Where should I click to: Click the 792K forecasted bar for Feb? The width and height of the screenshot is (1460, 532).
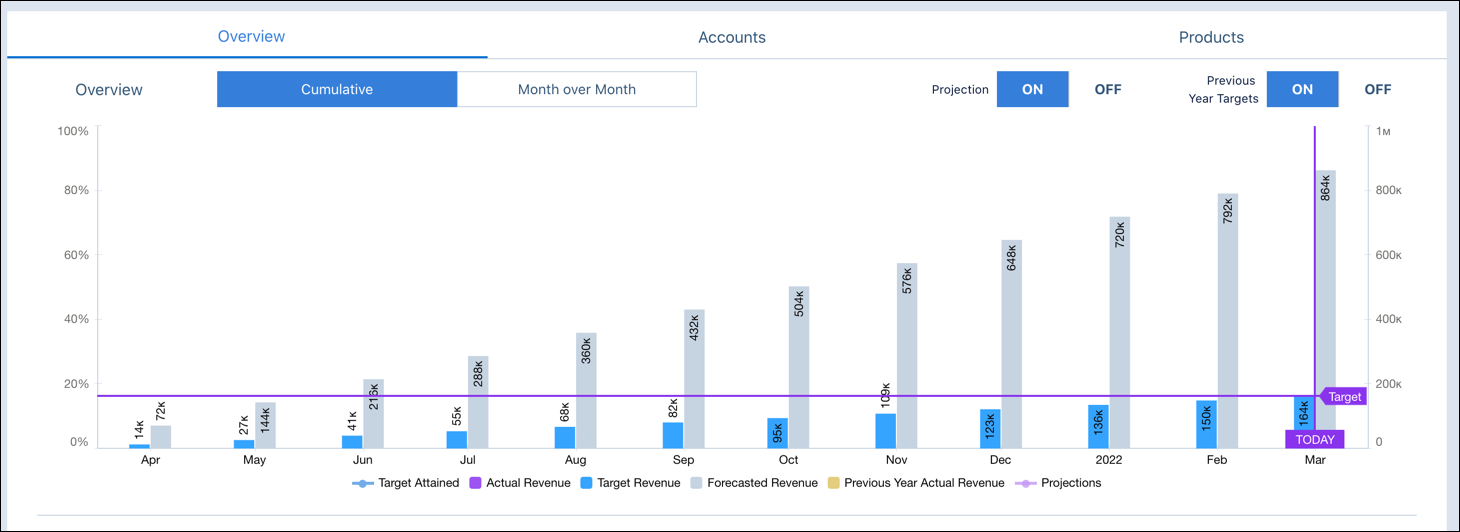(1228, 321)
